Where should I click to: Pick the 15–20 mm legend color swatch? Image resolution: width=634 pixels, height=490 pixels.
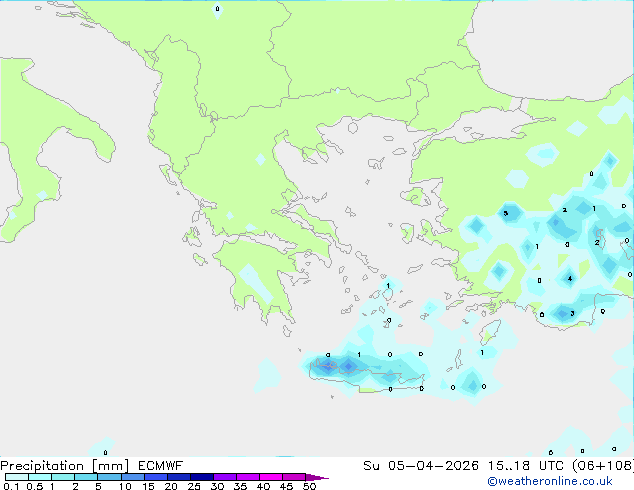coord(156,477)
